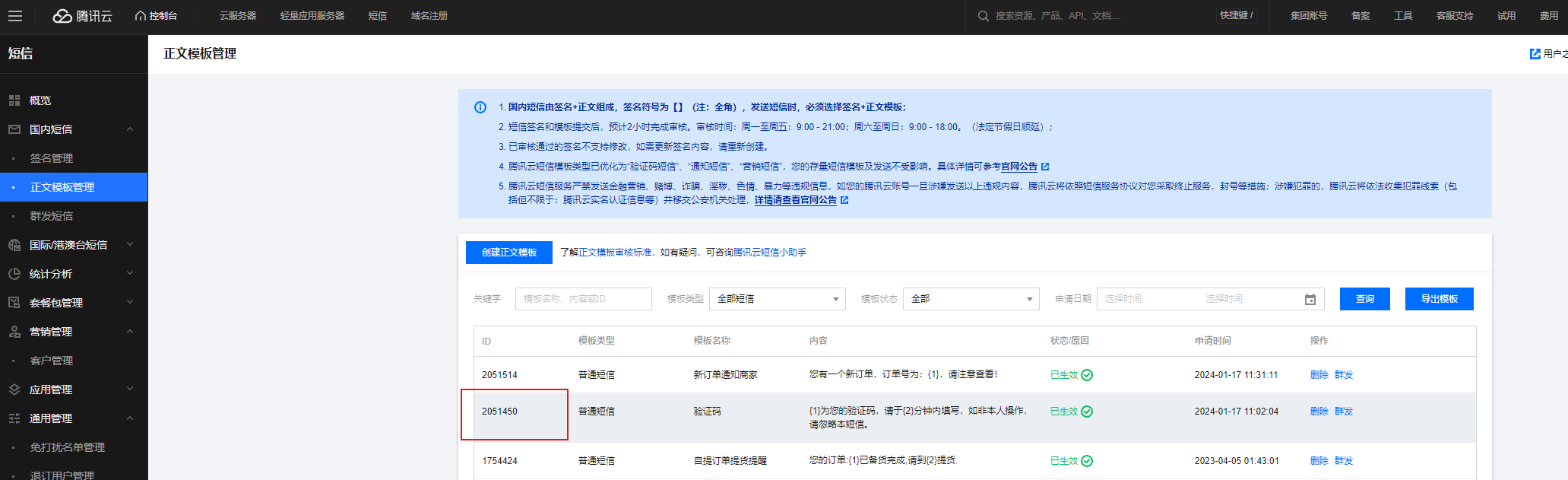Click the Tencent Cloud logo
The image size is (1568, 480).
tap(82, 16)
